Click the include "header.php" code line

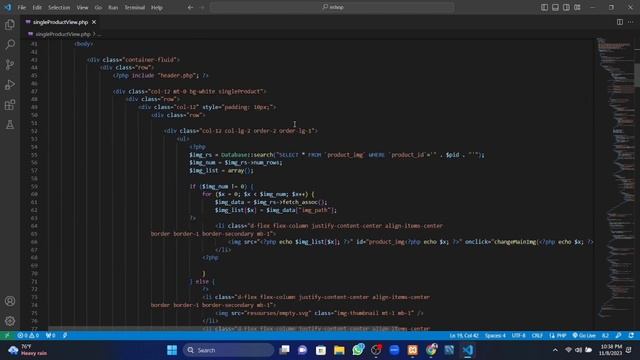161,76
